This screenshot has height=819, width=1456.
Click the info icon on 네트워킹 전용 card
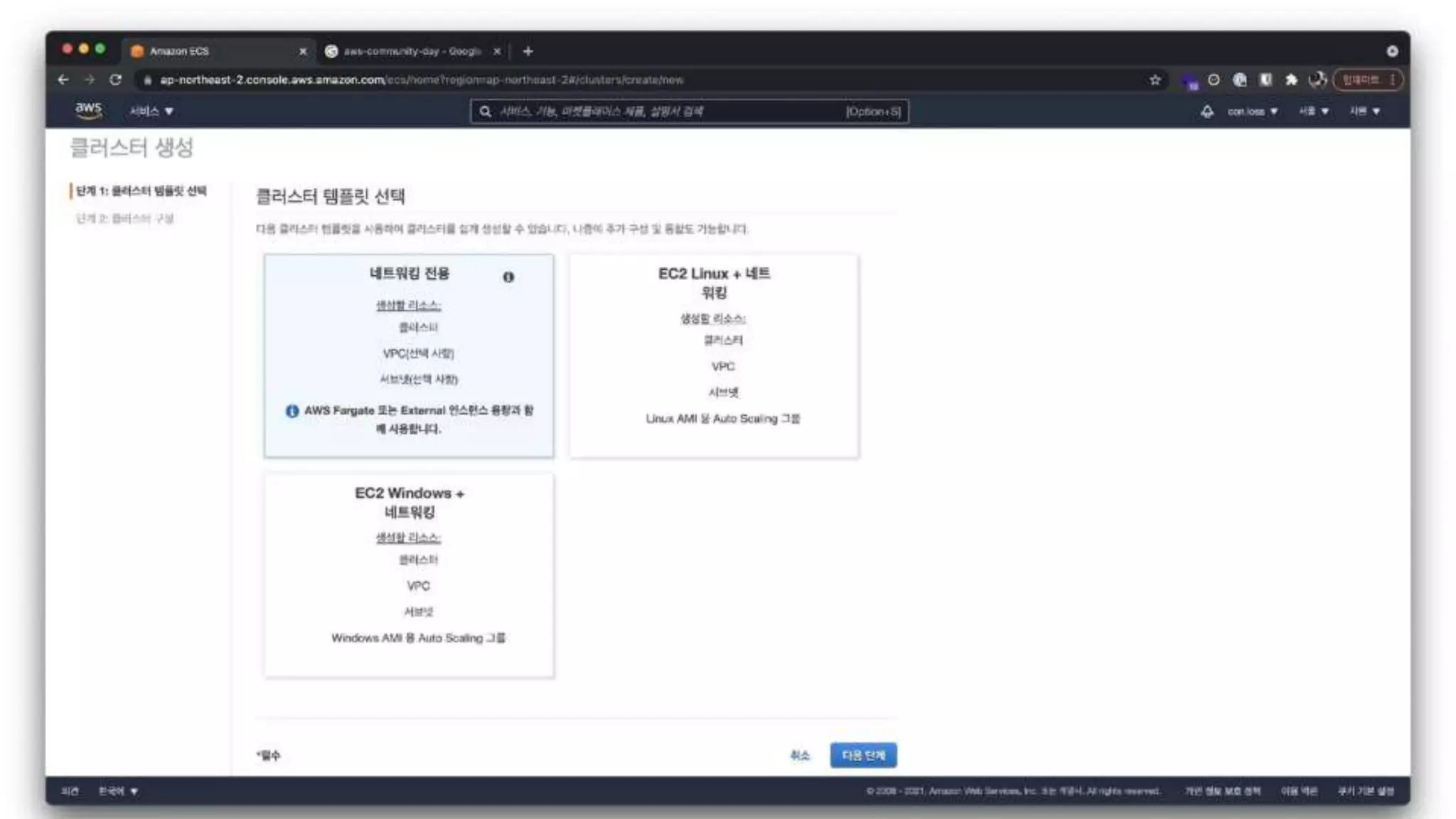point(508,277)
